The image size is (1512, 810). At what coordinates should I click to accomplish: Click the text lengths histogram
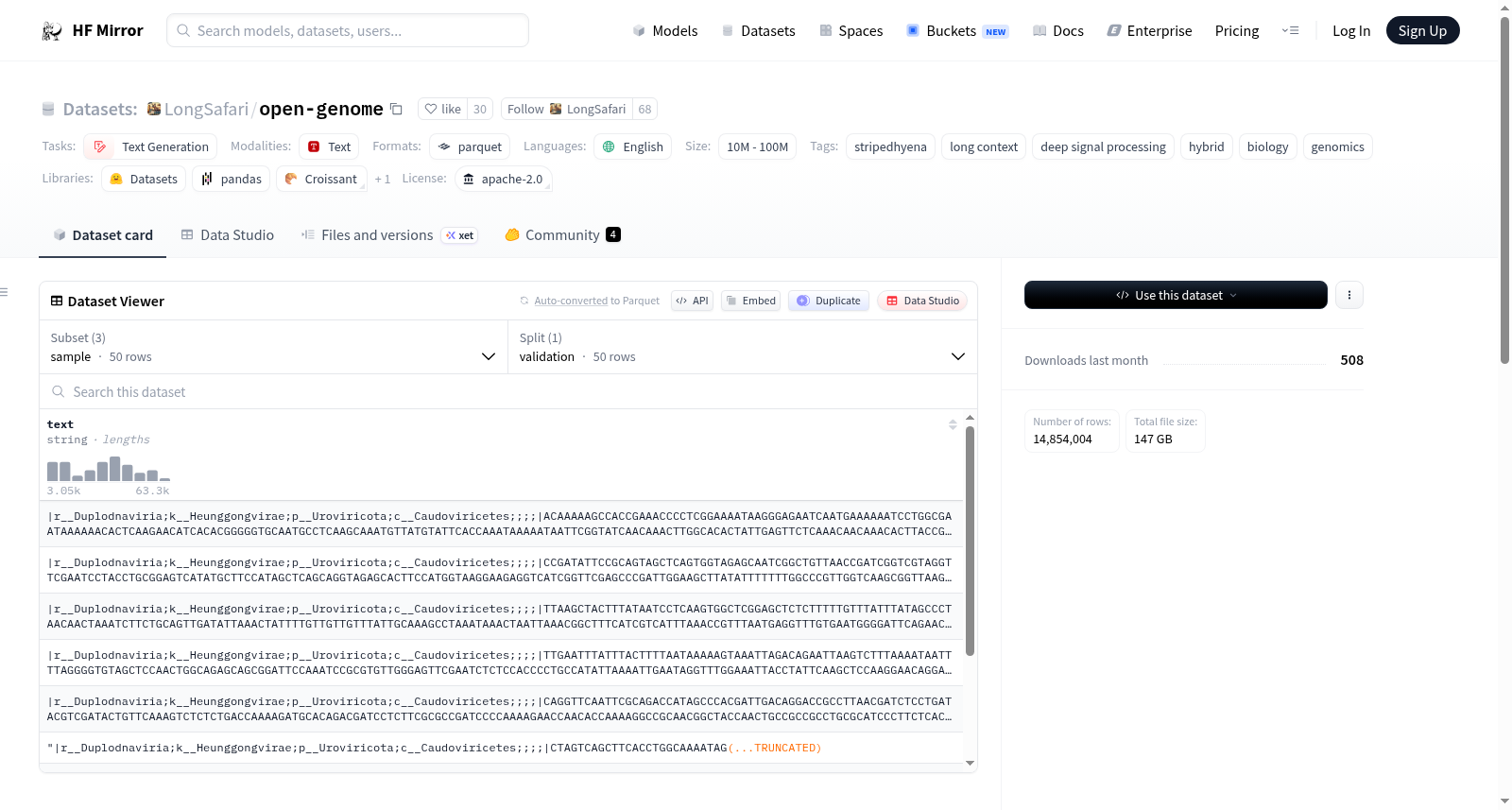[109, 469]
